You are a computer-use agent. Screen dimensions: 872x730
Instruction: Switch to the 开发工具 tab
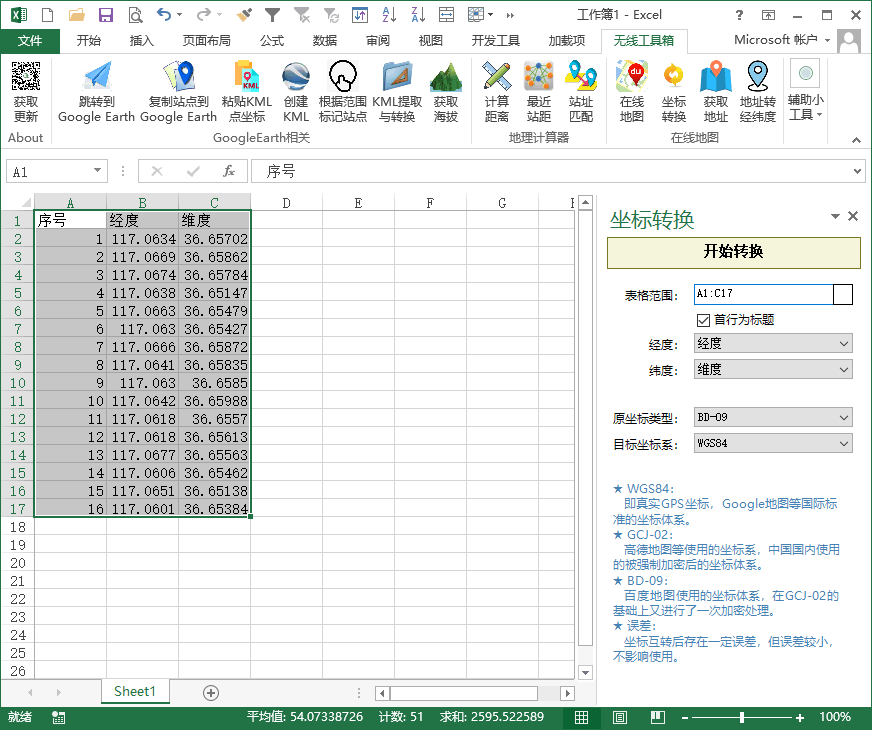point(496,41)
